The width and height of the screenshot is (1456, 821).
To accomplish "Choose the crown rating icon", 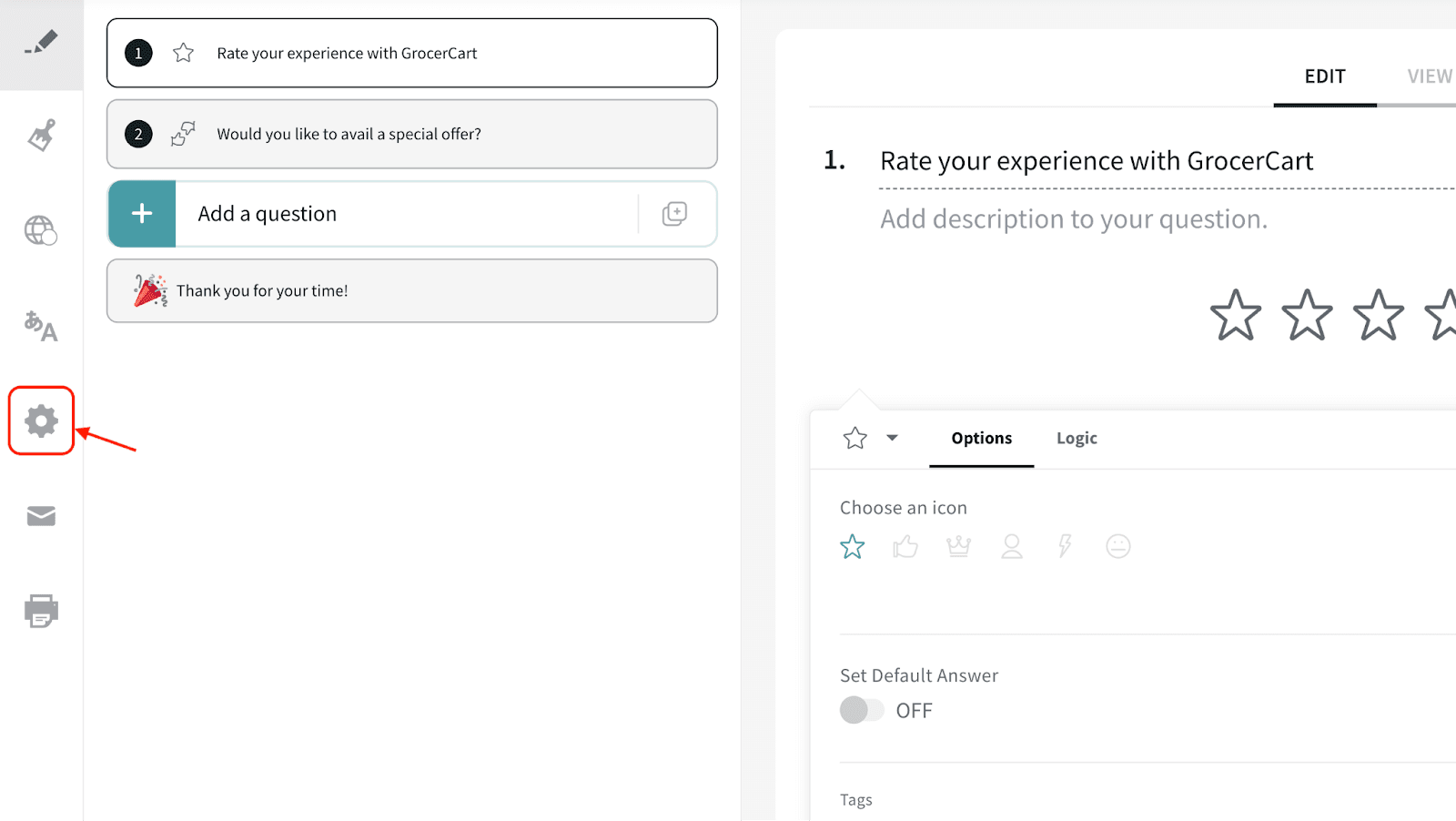I will (958, 546).
